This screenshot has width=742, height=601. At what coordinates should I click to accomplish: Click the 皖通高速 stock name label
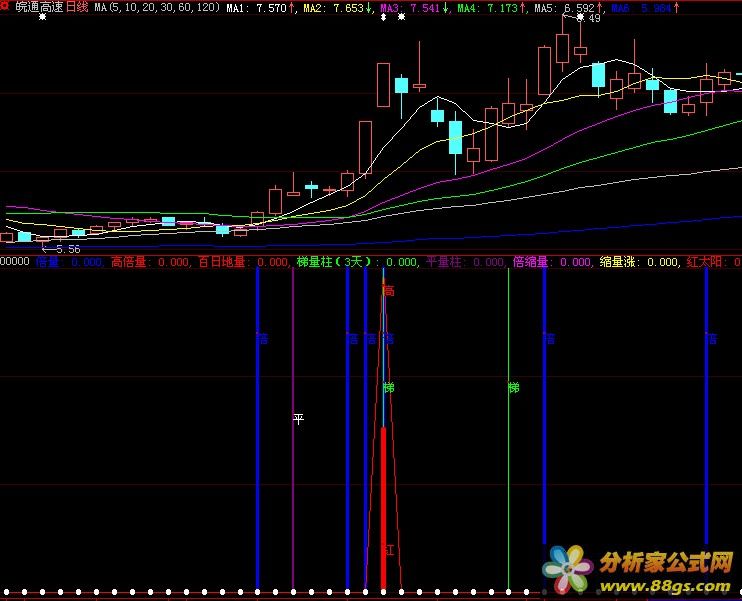pyautogui.click(x=39, y=7)
